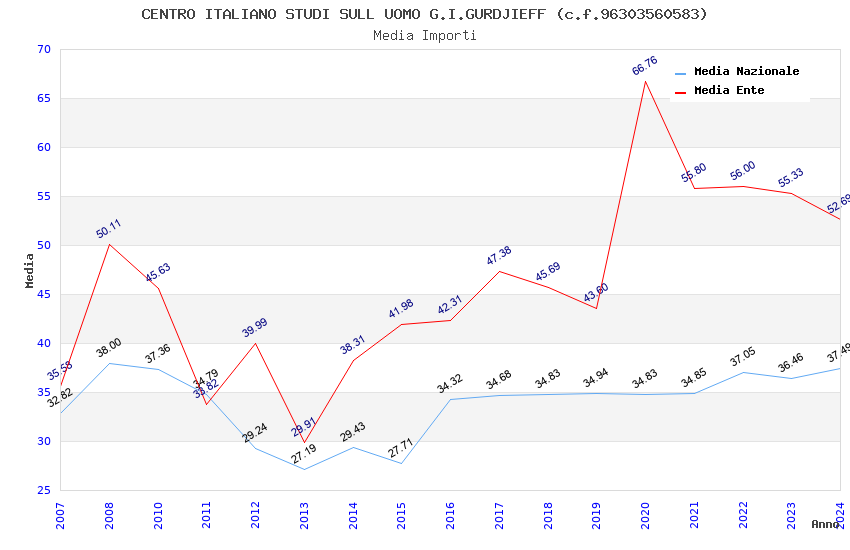This screenshot has height=550, width=850.
Task: Click the 36.46 national average label
Action: (790, 363)
